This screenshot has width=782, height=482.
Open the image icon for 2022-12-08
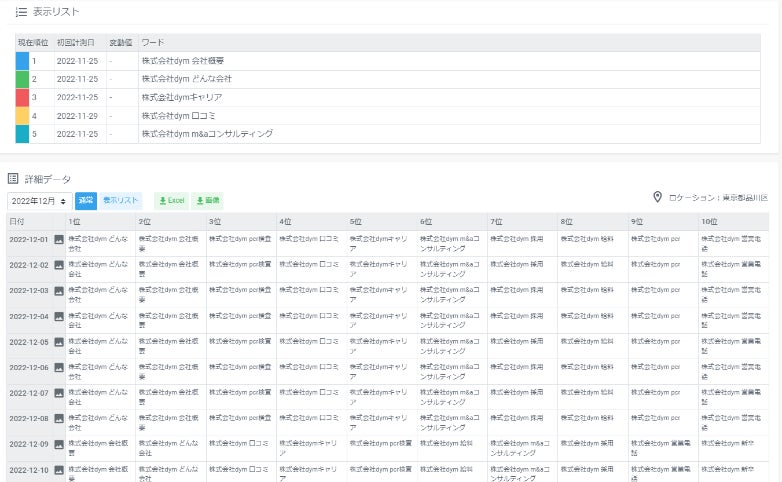(59, 418)
